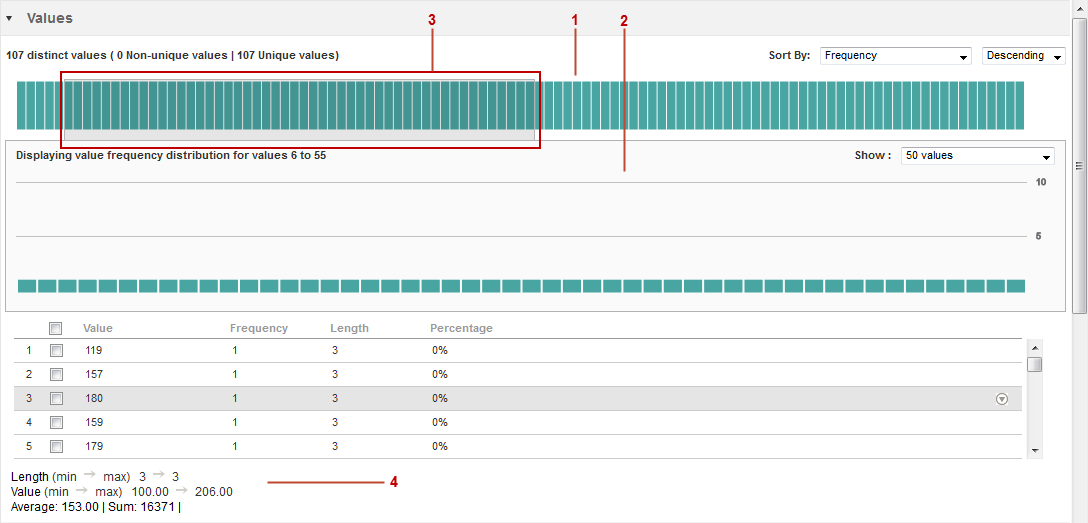The width and height of the screenshot is (1088, 523).
Task: Collapse the Values section triangle
Action: (9, 18)
